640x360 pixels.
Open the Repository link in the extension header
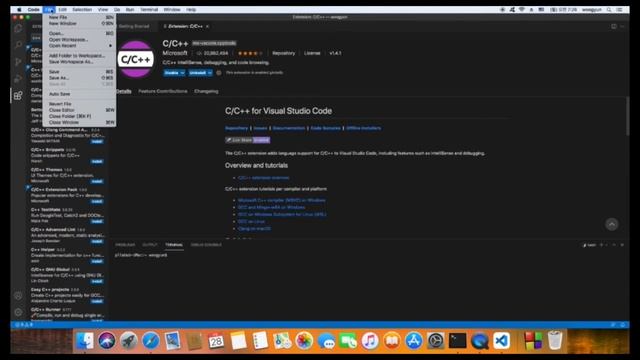[x=284, y=53]
